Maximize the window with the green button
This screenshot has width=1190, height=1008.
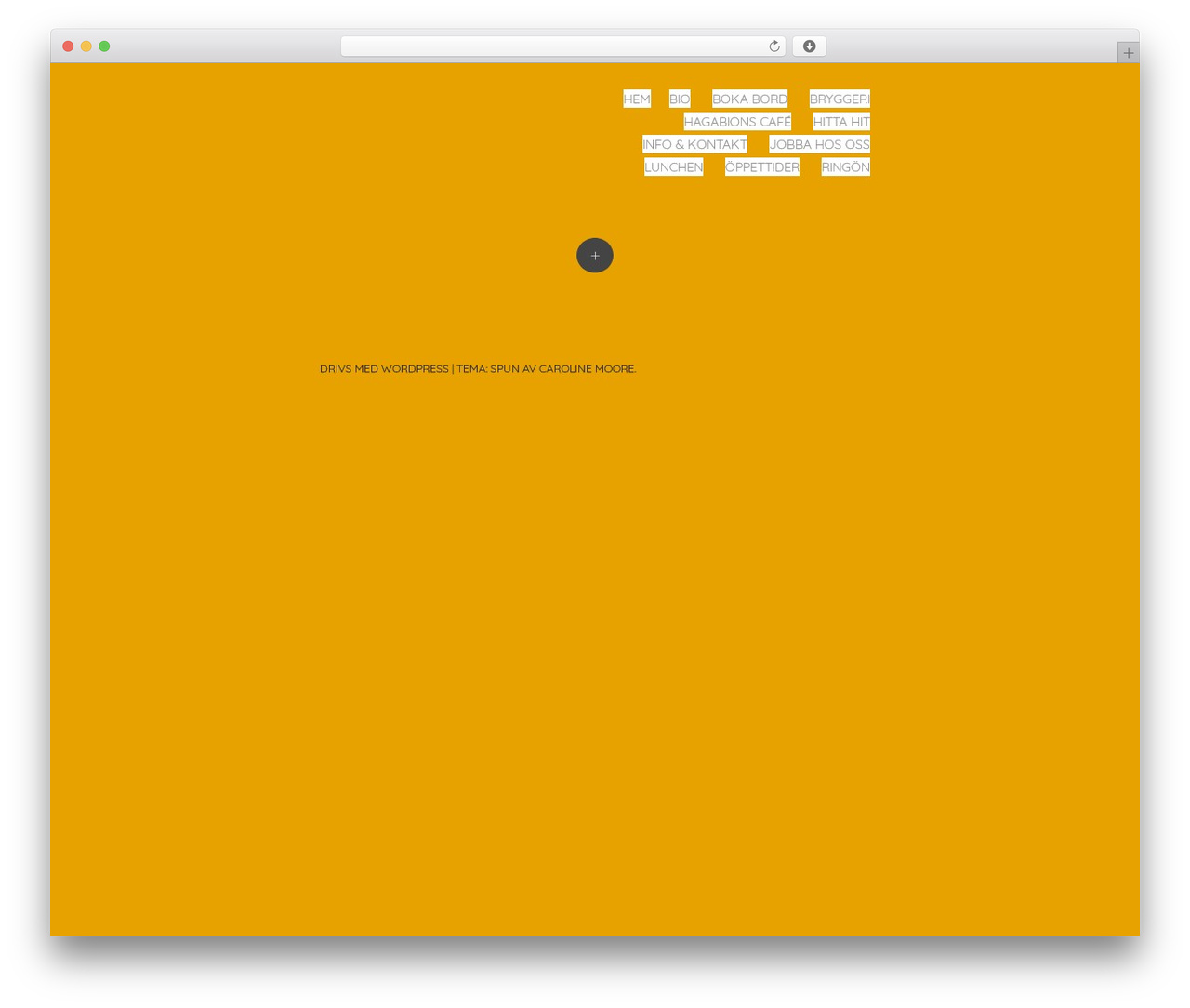104,46
